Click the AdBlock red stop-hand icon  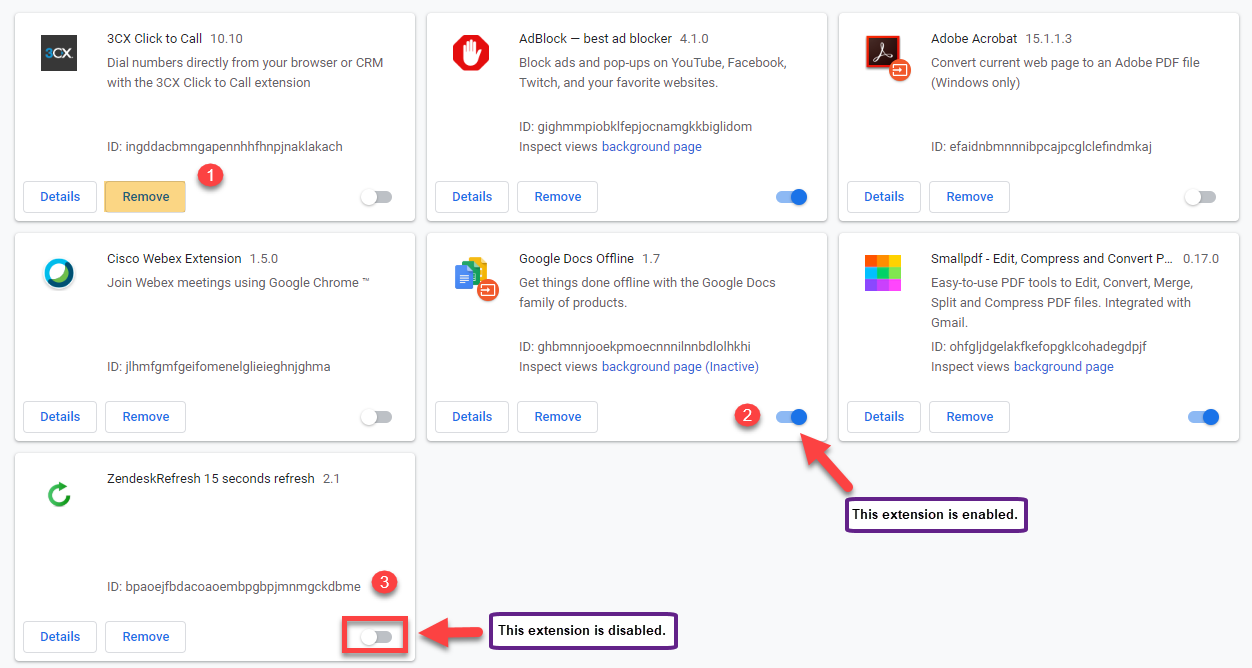point(471,53)
